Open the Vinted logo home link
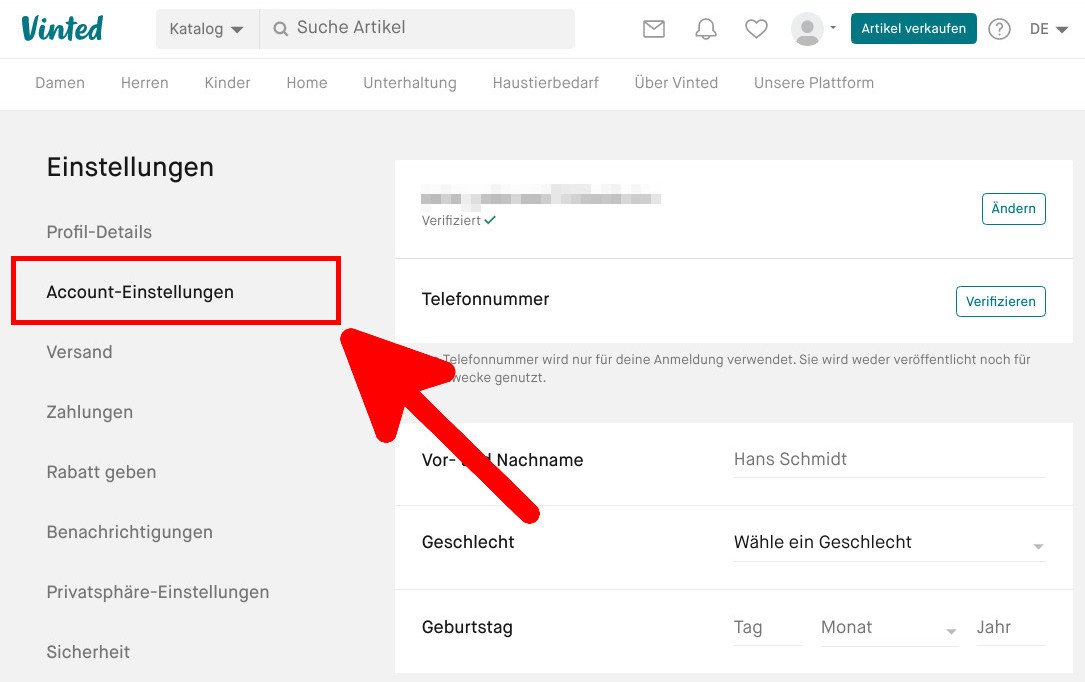Image resolution: width=1085 pixels, height=682 pixels. point(62,28)
